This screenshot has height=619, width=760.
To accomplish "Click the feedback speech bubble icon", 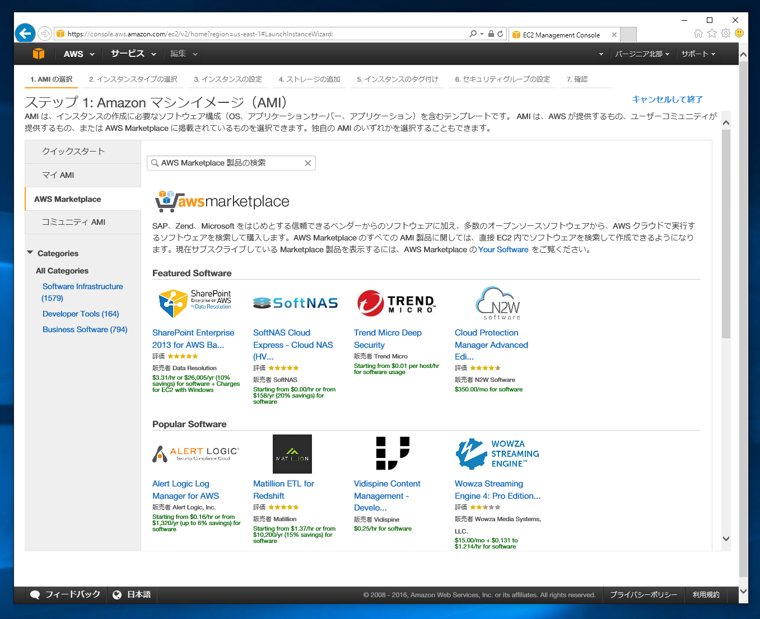I will (35, 595).
